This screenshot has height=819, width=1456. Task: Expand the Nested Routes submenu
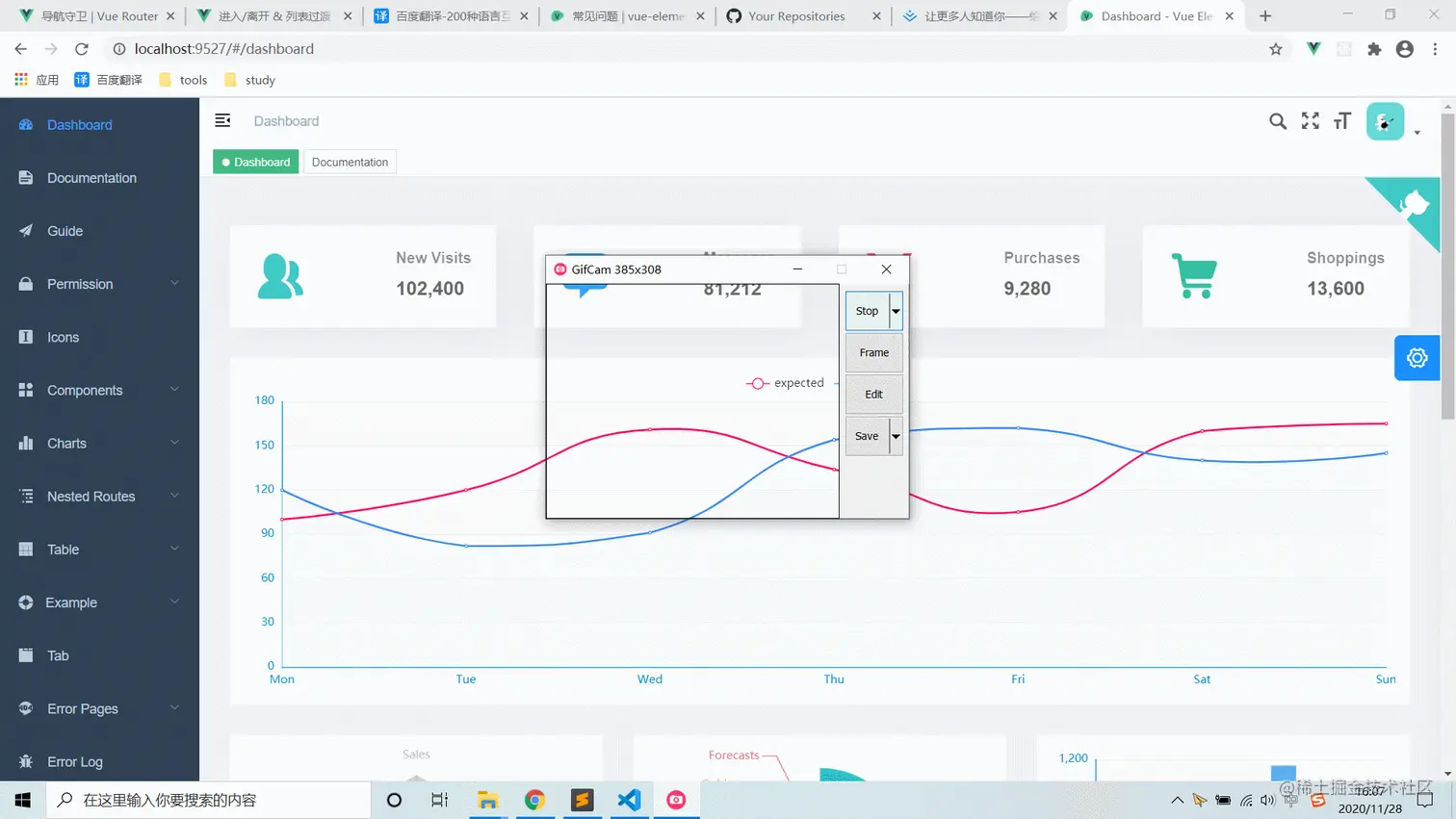pyautogui.click(x=99, y=497)
